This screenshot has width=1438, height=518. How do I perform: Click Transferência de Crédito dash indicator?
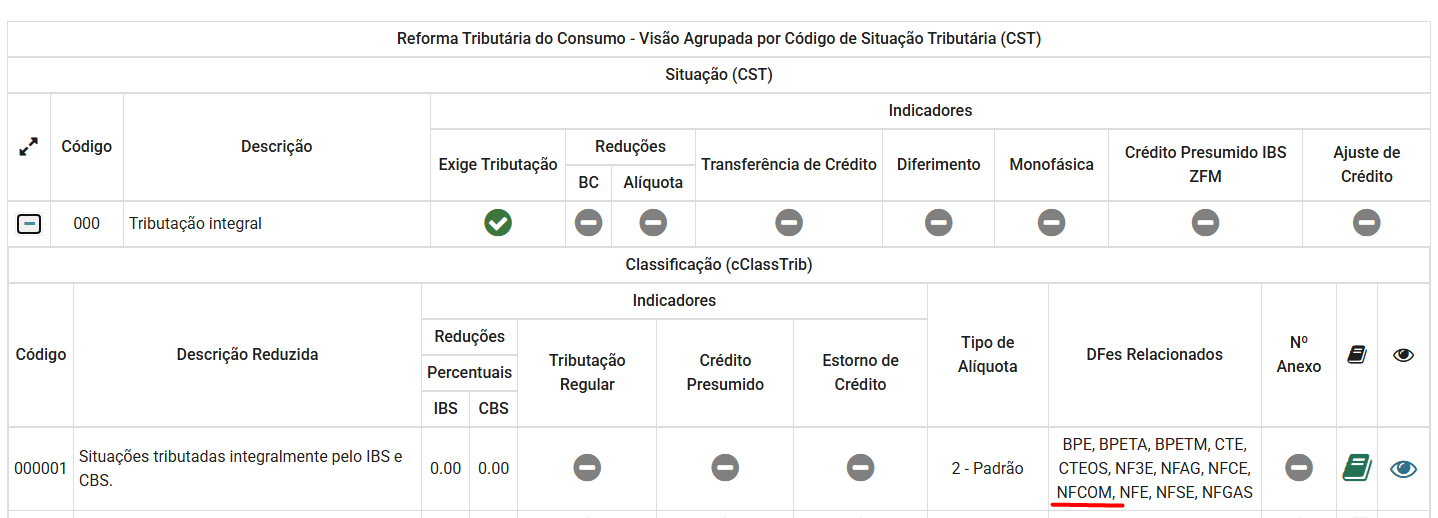point(789,223)
